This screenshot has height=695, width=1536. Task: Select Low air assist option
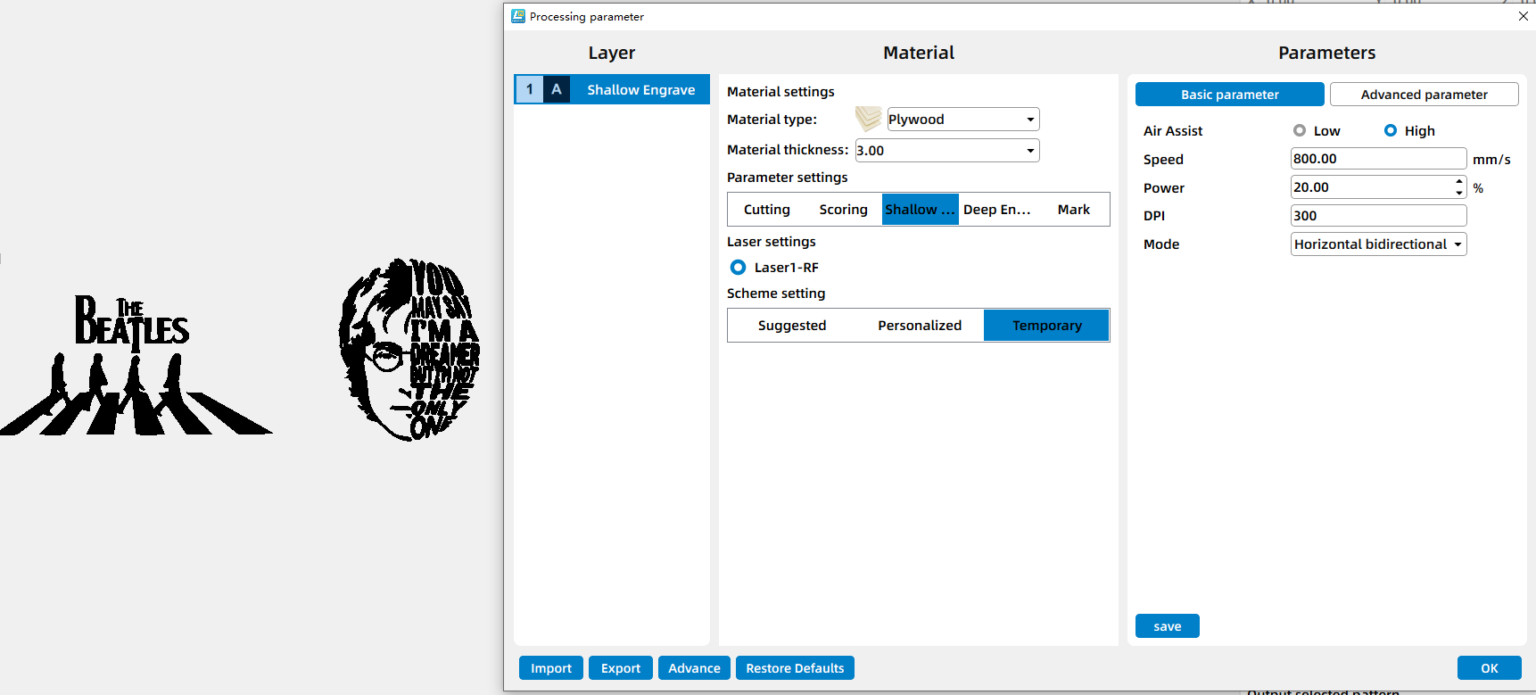[x=1299, y=131]
